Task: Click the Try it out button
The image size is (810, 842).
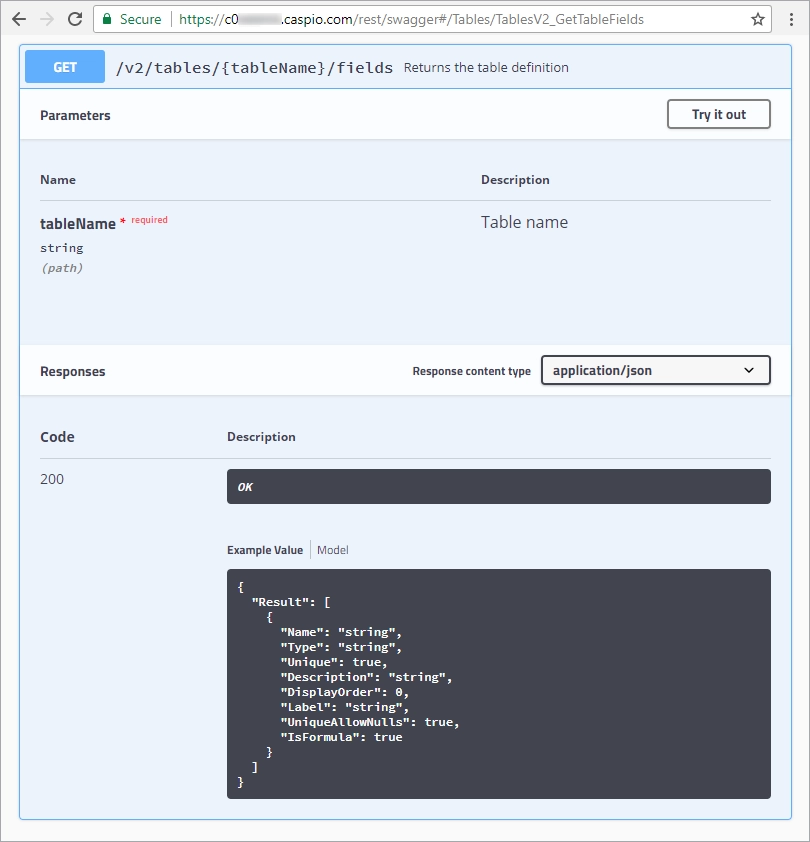Action: pyautogui.click(x=719, y=114)
